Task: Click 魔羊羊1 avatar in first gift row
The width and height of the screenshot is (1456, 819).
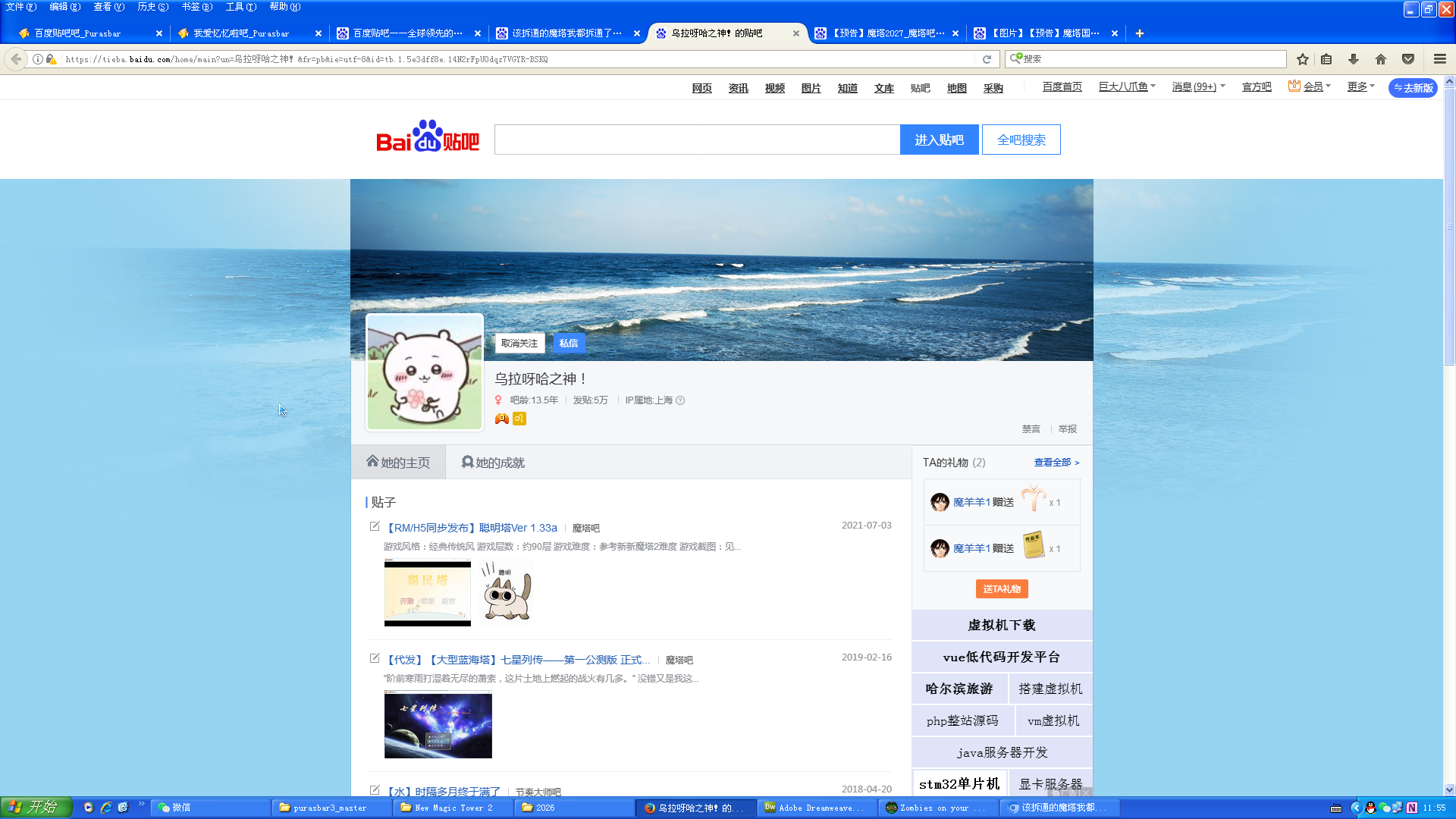Action: click(x=940, y=502)
